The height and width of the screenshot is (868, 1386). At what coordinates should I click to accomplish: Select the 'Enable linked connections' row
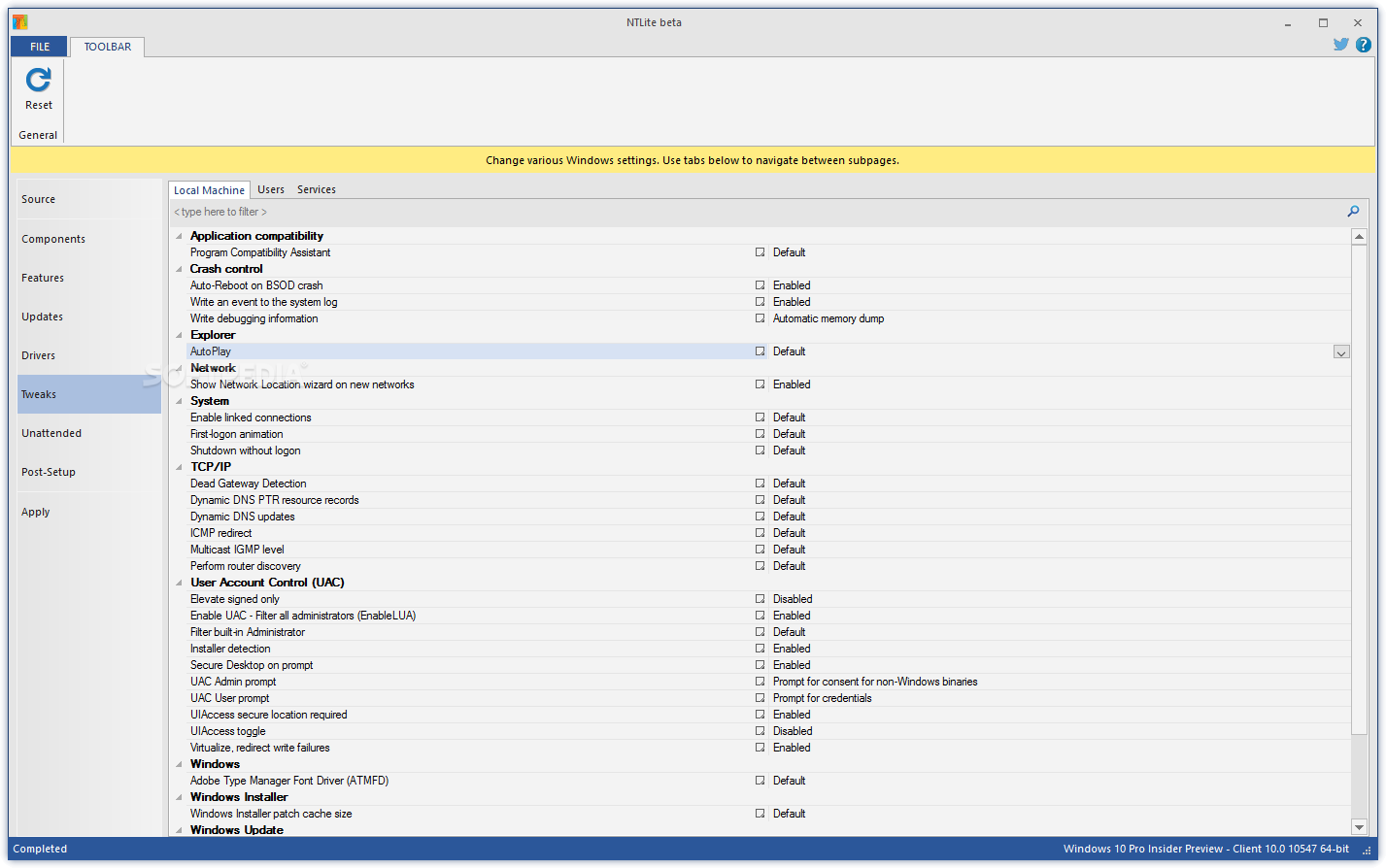tap(767, 417)
